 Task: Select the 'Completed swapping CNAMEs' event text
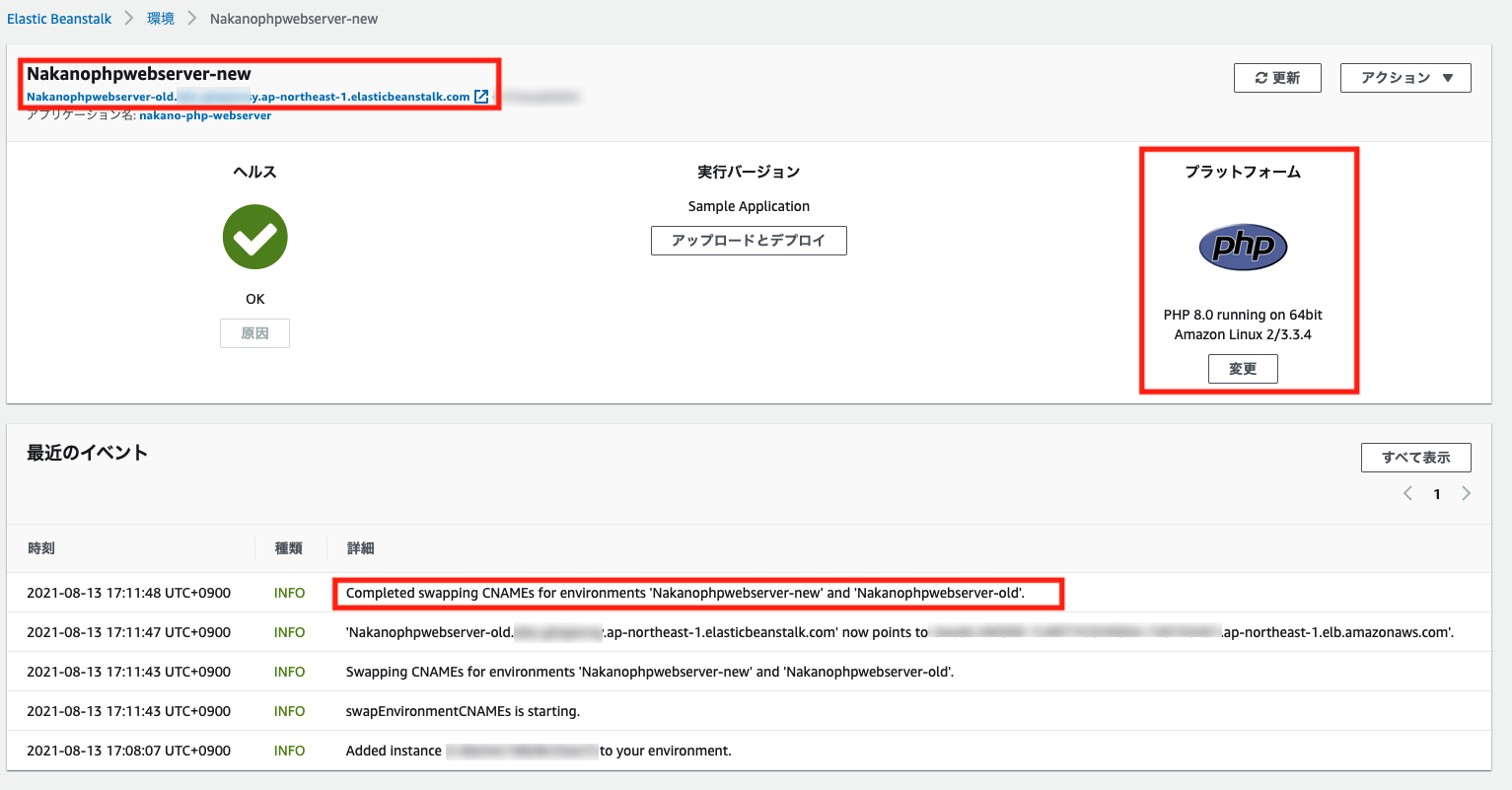coord(685,593)
